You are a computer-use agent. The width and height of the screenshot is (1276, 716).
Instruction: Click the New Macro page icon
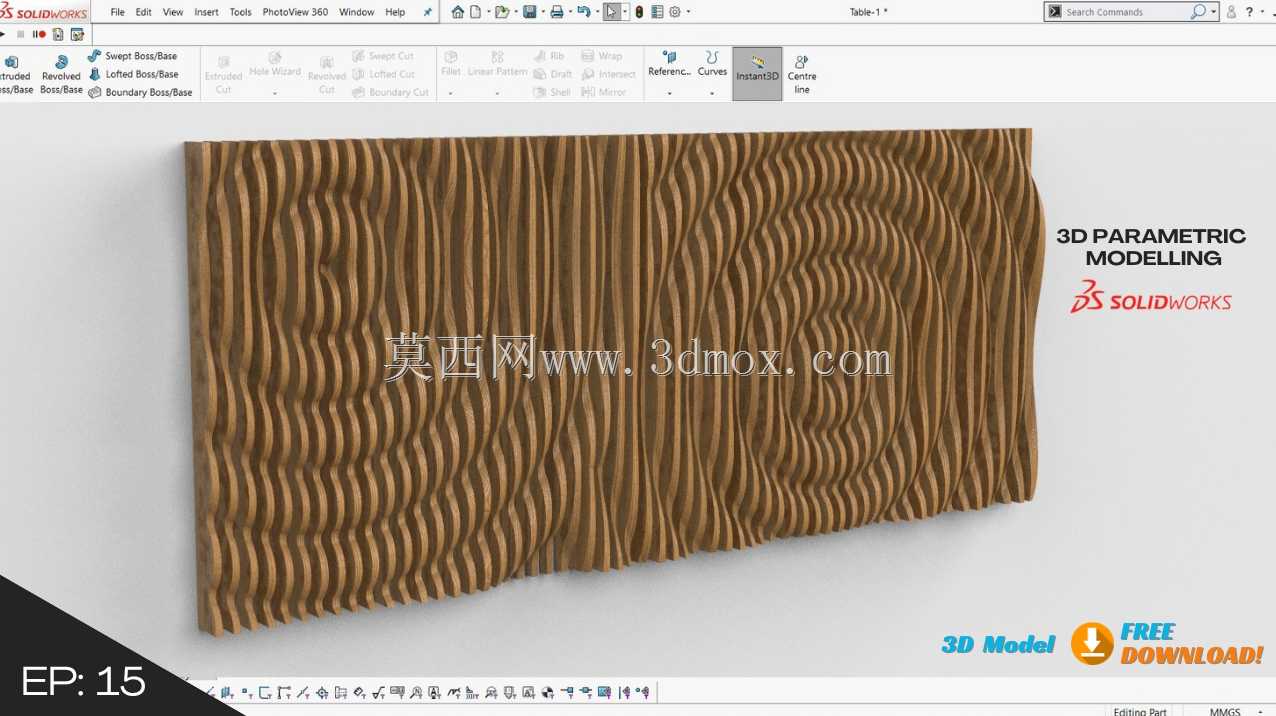[x=58, y=34]
